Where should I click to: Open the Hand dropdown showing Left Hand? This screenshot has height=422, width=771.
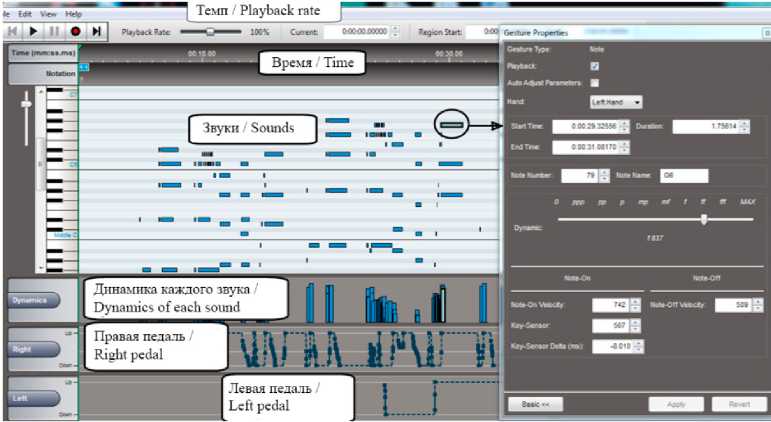tap(616, 102)
